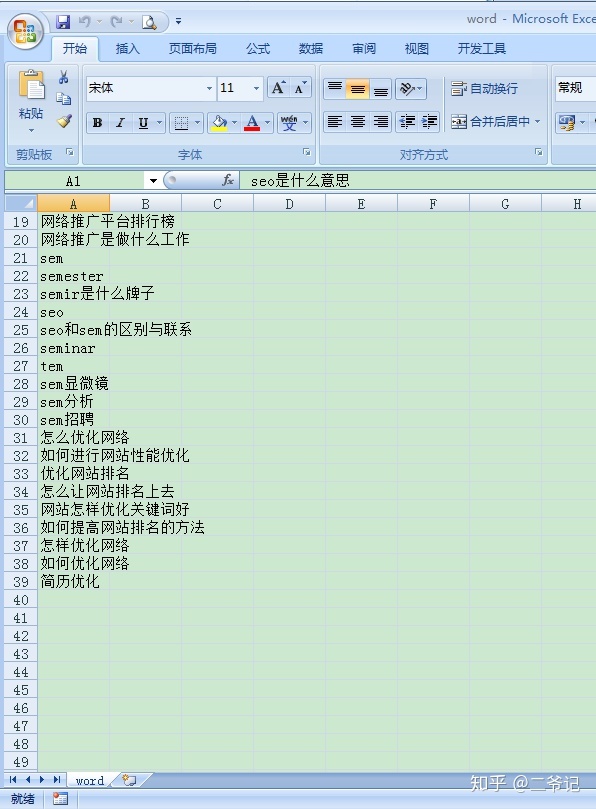Image resolution: width=596 pixels, height=809 pixels.
Task: Paste from clipboard using 粘贴 icon
Action: (31, 85)
